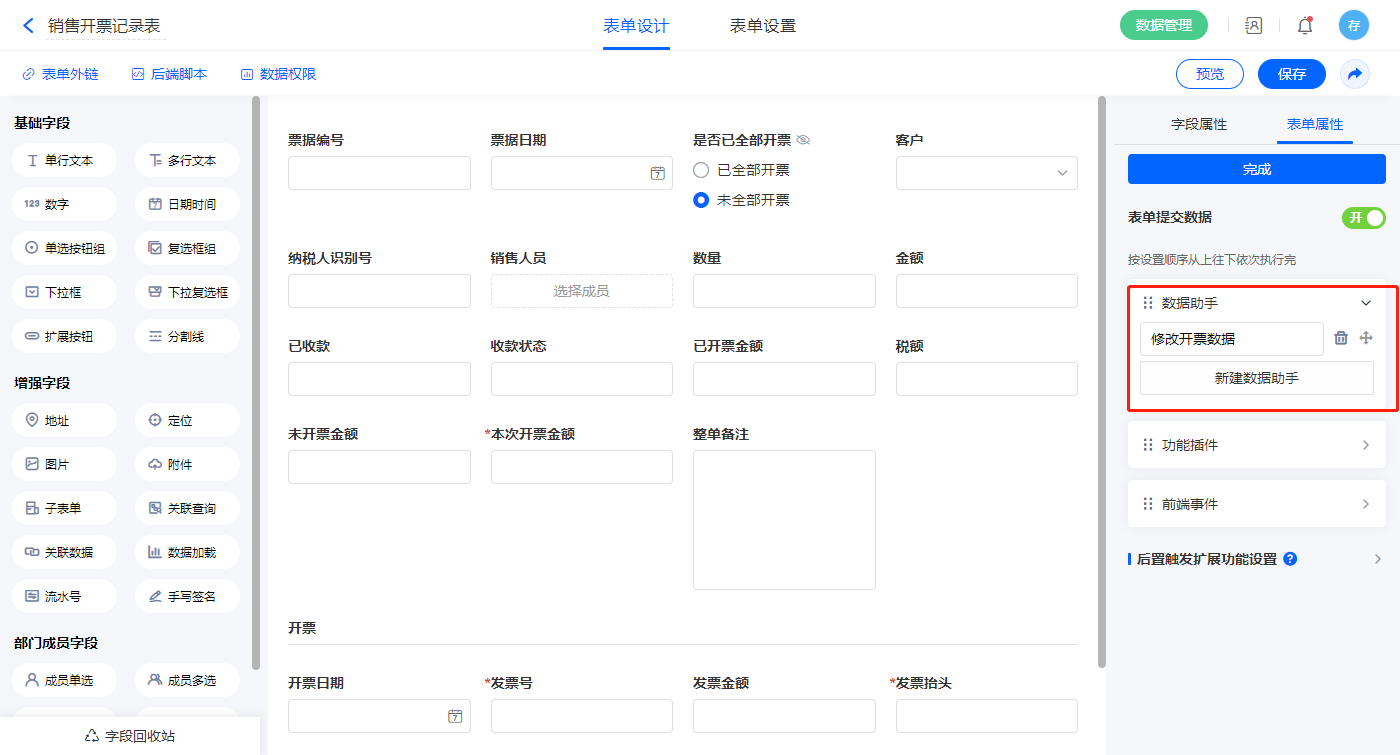Toggle the 表单提交数据 switch

tap(1363, 218)
